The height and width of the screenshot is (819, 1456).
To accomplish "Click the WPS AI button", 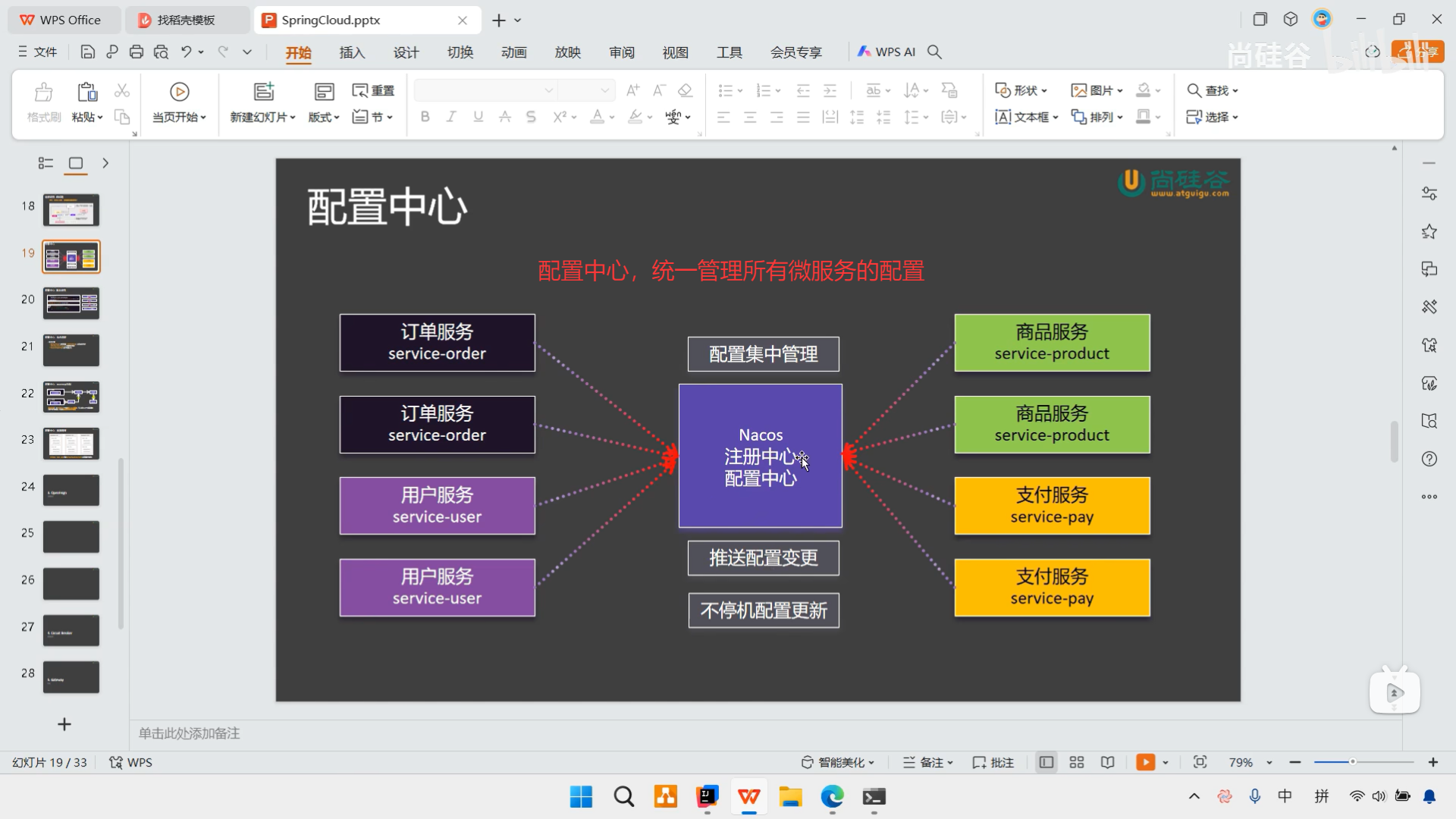I will point(886,52).
